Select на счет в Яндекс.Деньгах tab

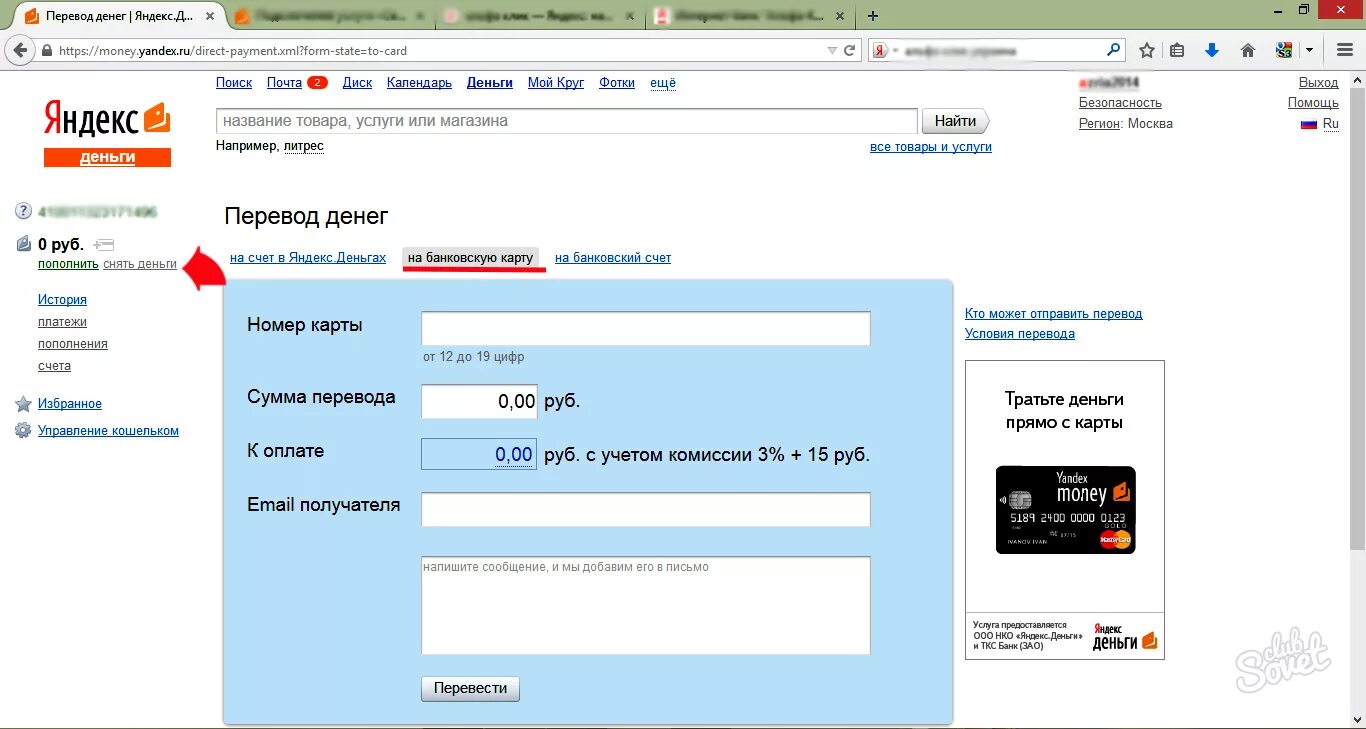[x=308, y=258]
